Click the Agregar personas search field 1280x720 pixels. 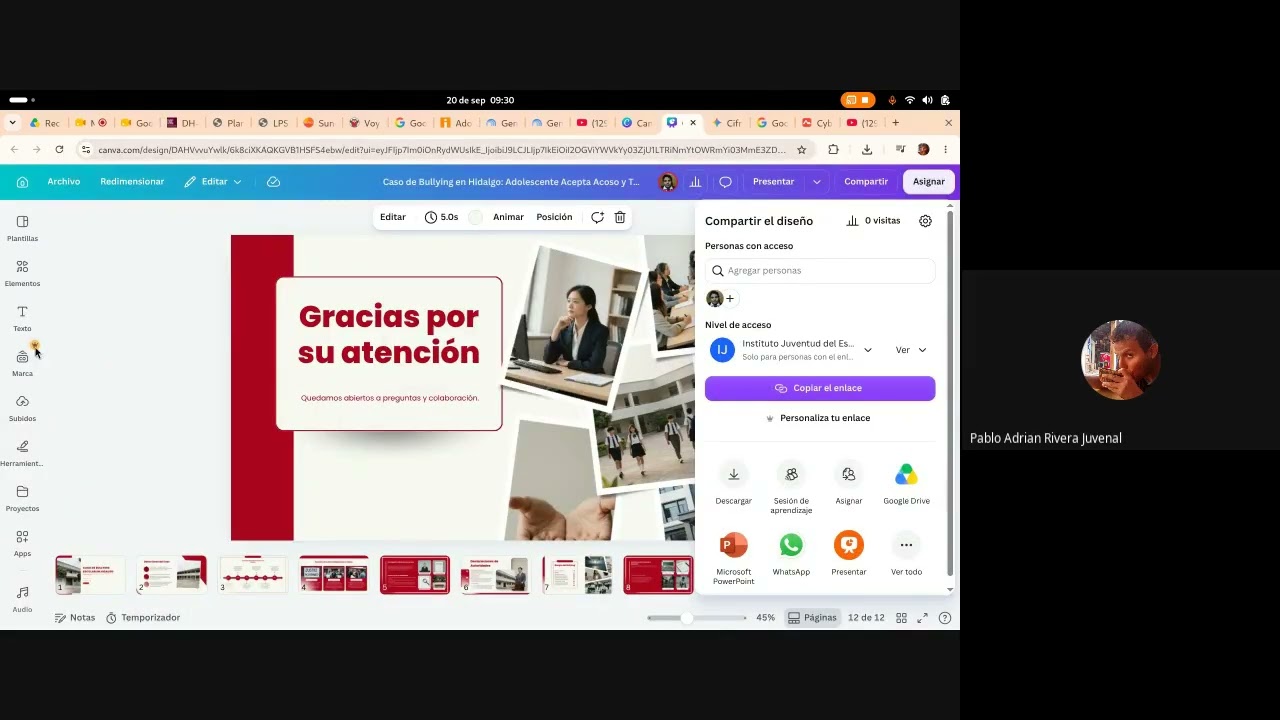820,271
